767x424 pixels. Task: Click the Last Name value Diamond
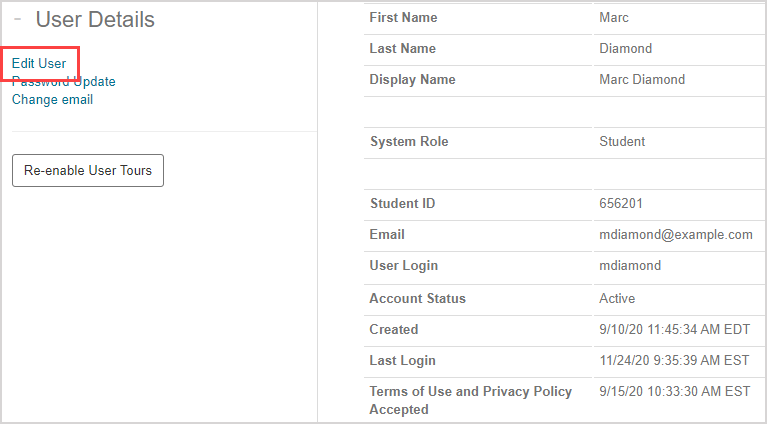coord(625,49)
